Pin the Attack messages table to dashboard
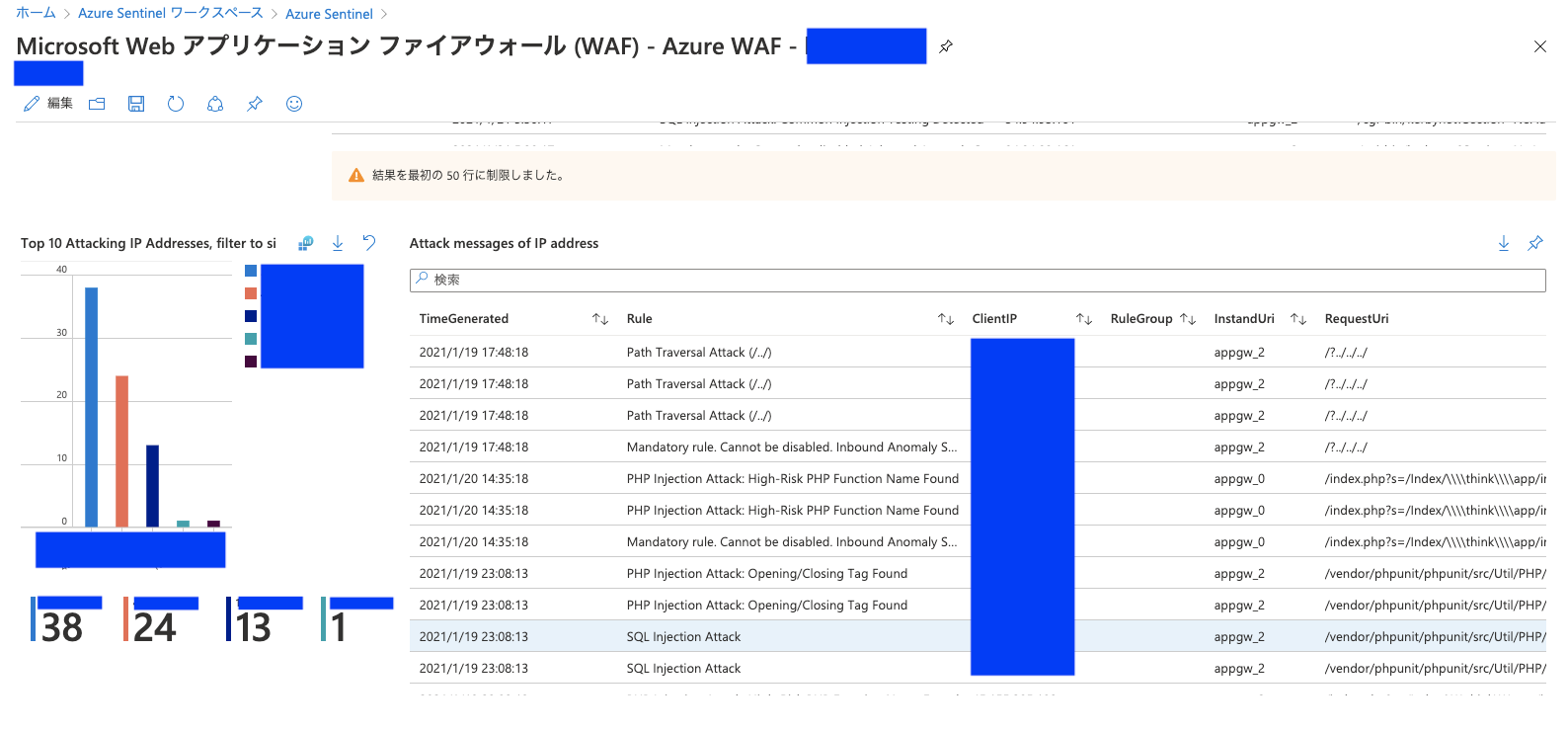 1535,243
